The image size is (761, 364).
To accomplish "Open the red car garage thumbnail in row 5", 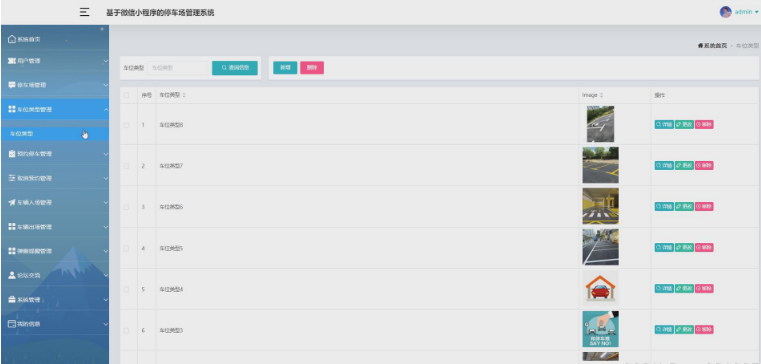I will [600, 288].
